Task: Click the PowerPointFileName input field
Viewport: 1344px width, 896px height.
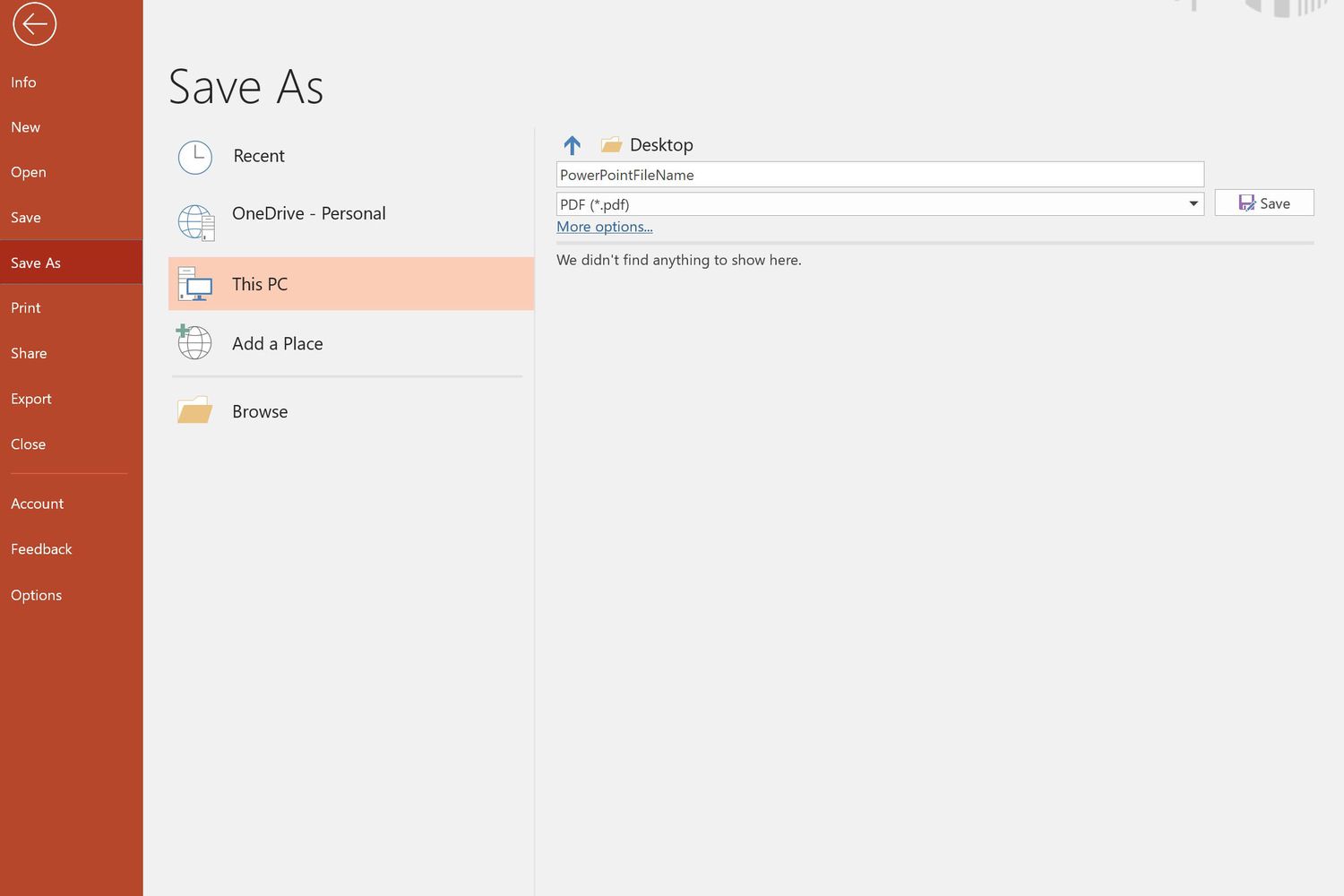Action: pyautogui.click(x=878, y=175)
